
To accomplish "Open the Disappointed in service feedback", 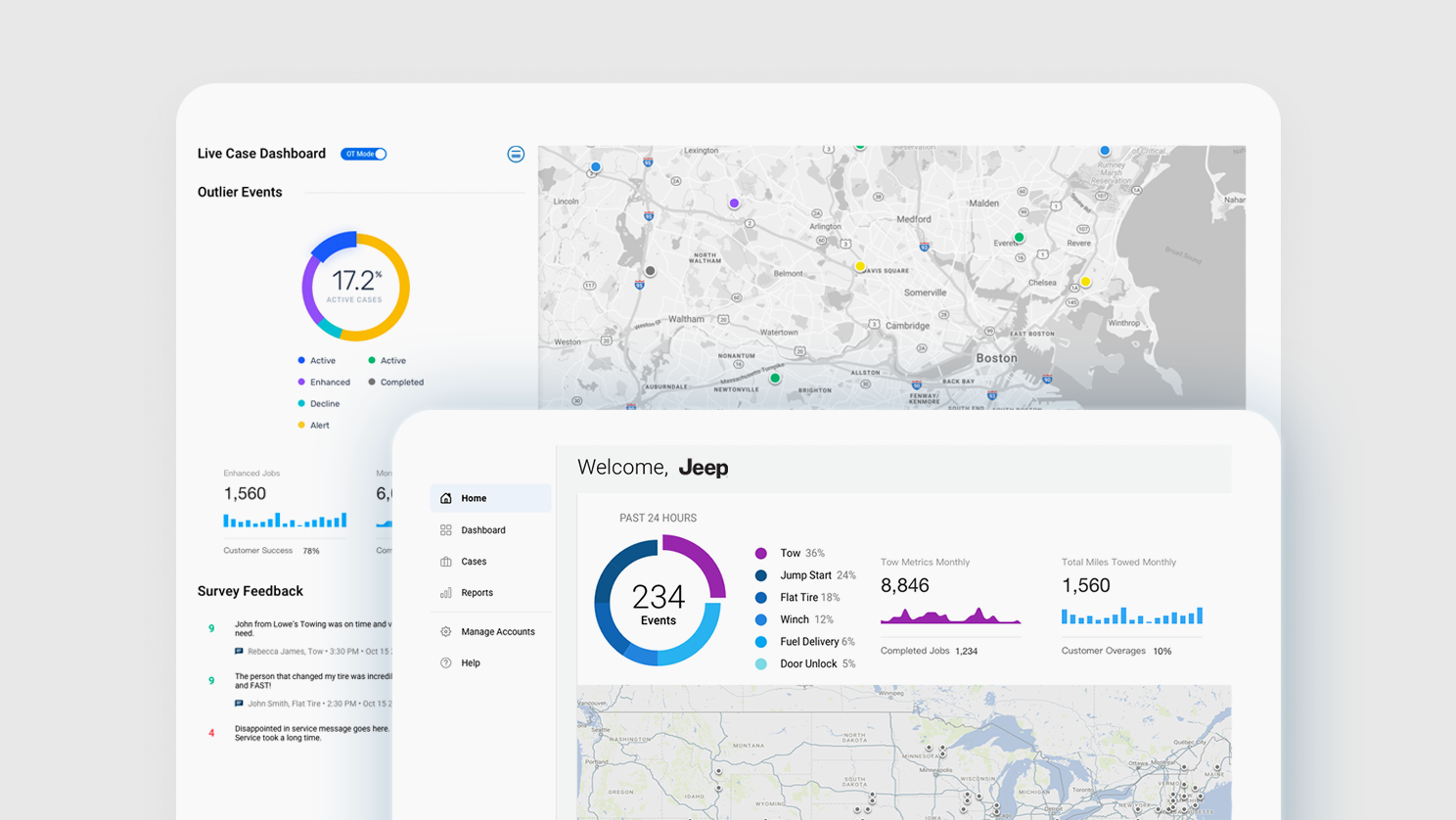I will [312, 733].
